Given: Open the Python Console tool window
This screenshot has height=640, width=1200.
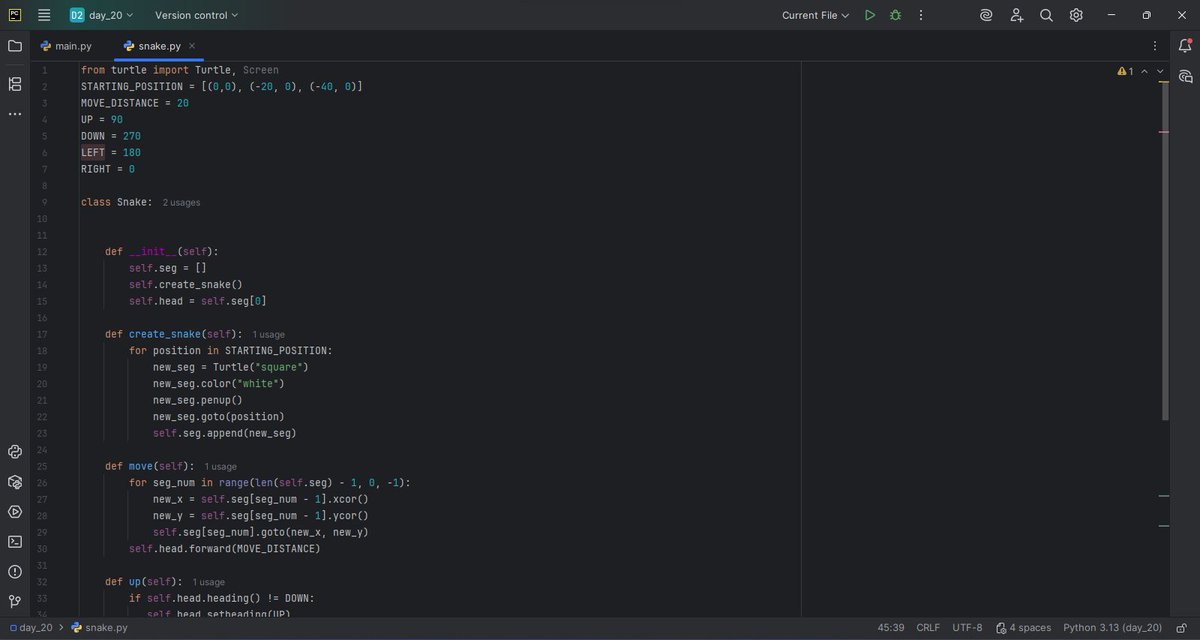Looking at the screenshot, I should [x=14, y=452].
